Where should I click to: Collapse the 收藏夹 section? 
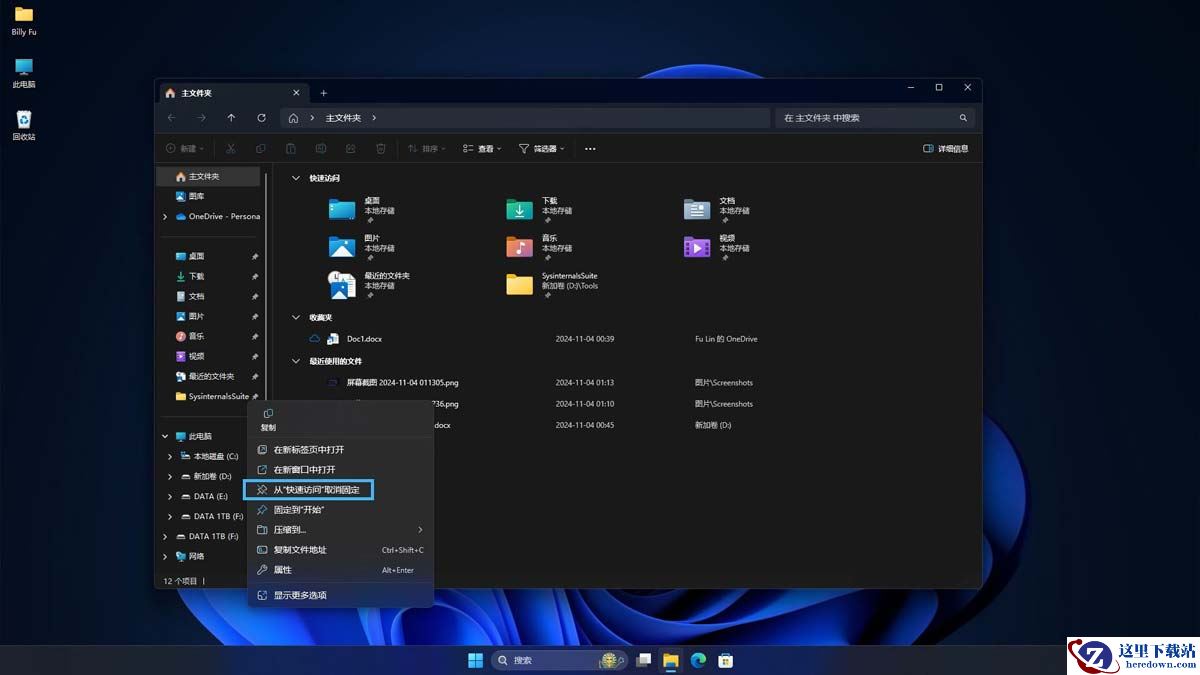(x=295, y=318)
